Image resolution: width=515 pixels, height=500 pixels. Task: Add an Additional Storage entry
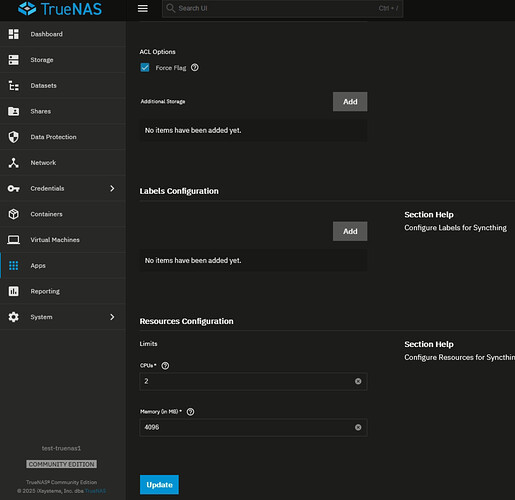pyautogui.click(x=350, y=102)
